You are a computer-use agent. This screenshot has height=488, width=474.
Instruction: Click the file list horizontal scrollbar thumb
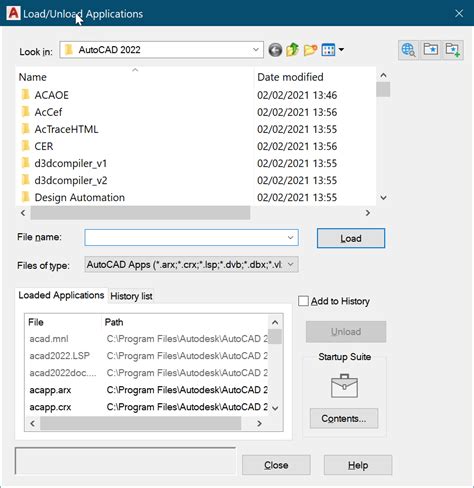(x=140, y=213)
